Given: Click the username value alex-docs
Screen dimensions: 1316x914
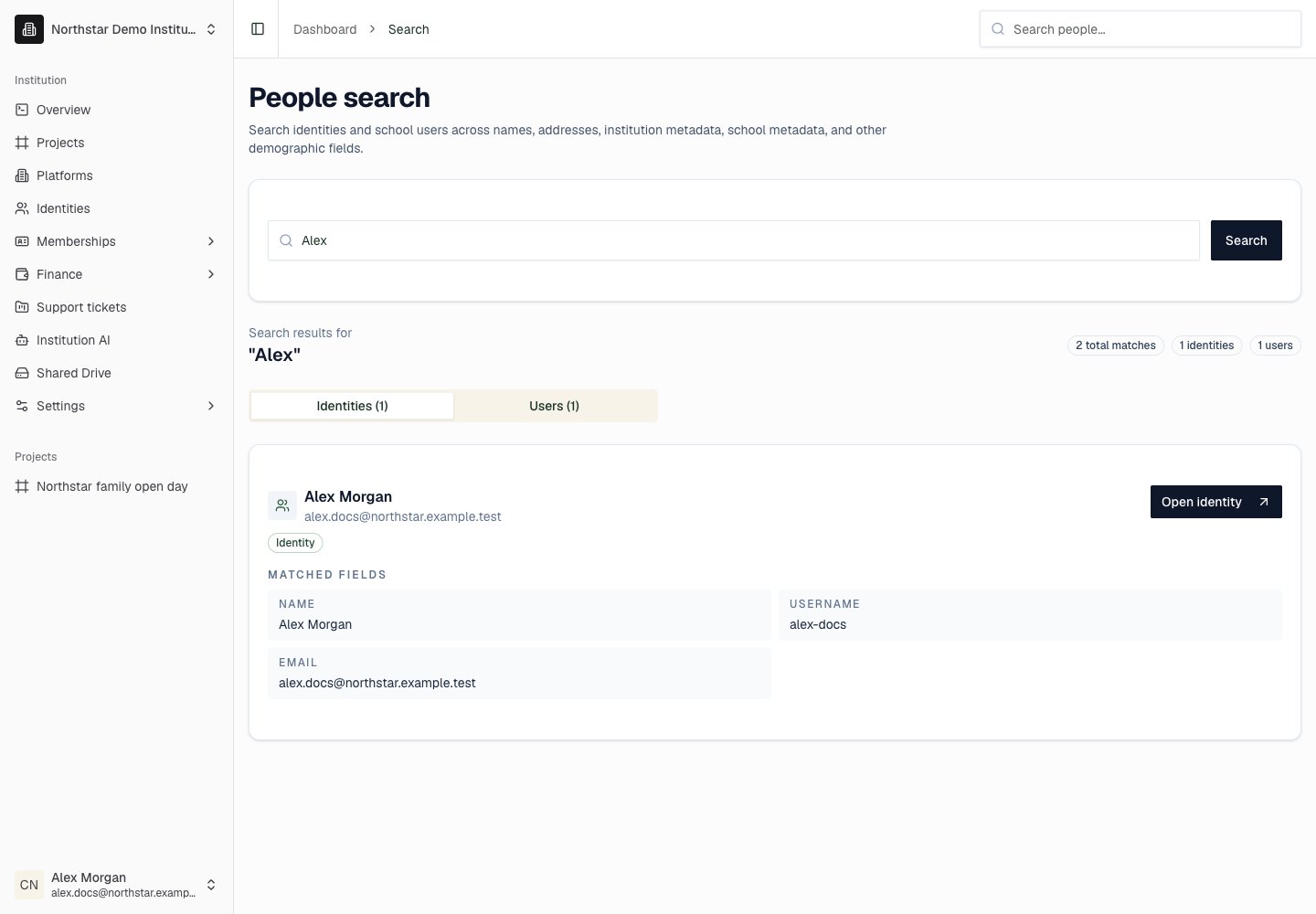Looking at the screenshot, I should (x=818, y=624).
